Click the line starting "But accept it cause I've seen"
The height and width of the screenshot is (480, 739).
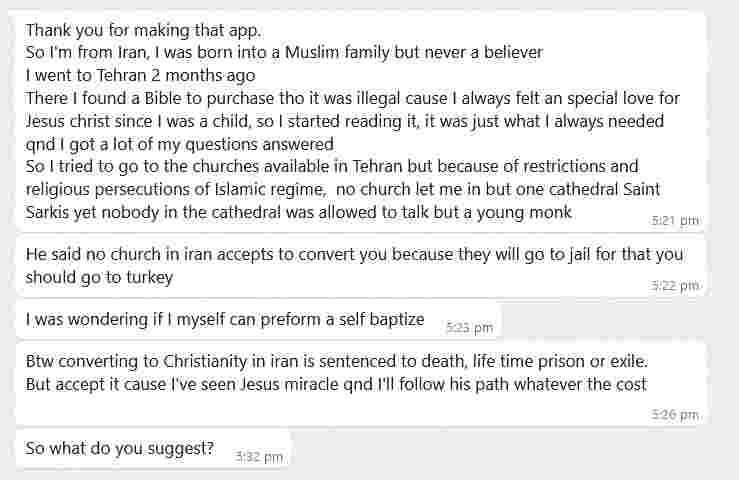point(336,383)
